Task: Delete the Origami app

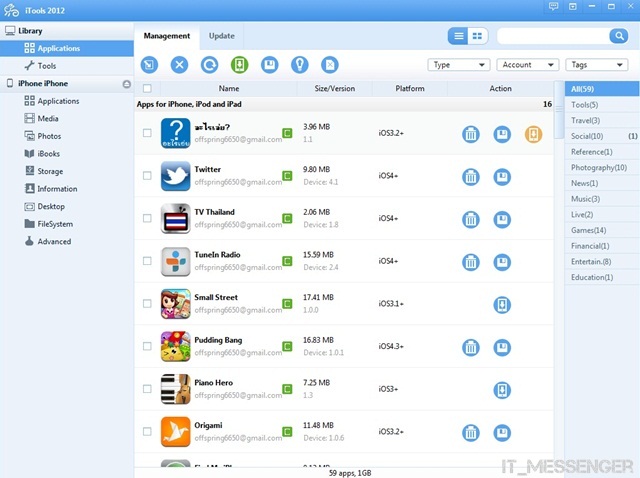Action: [x=471, y=433]
